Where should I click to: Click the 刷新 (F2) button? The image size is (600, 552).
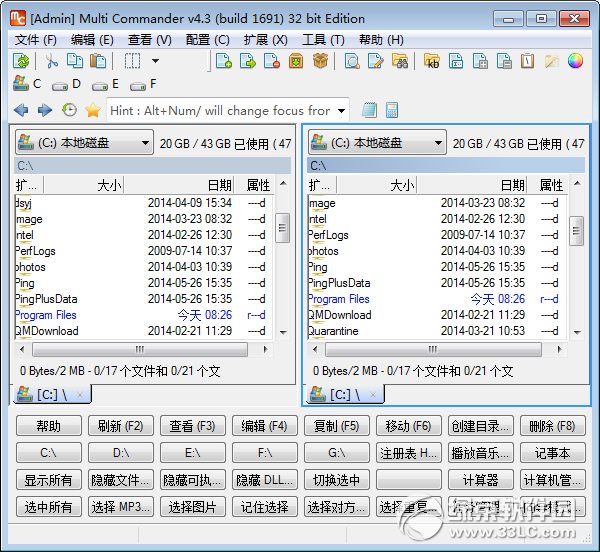(121, 426)
